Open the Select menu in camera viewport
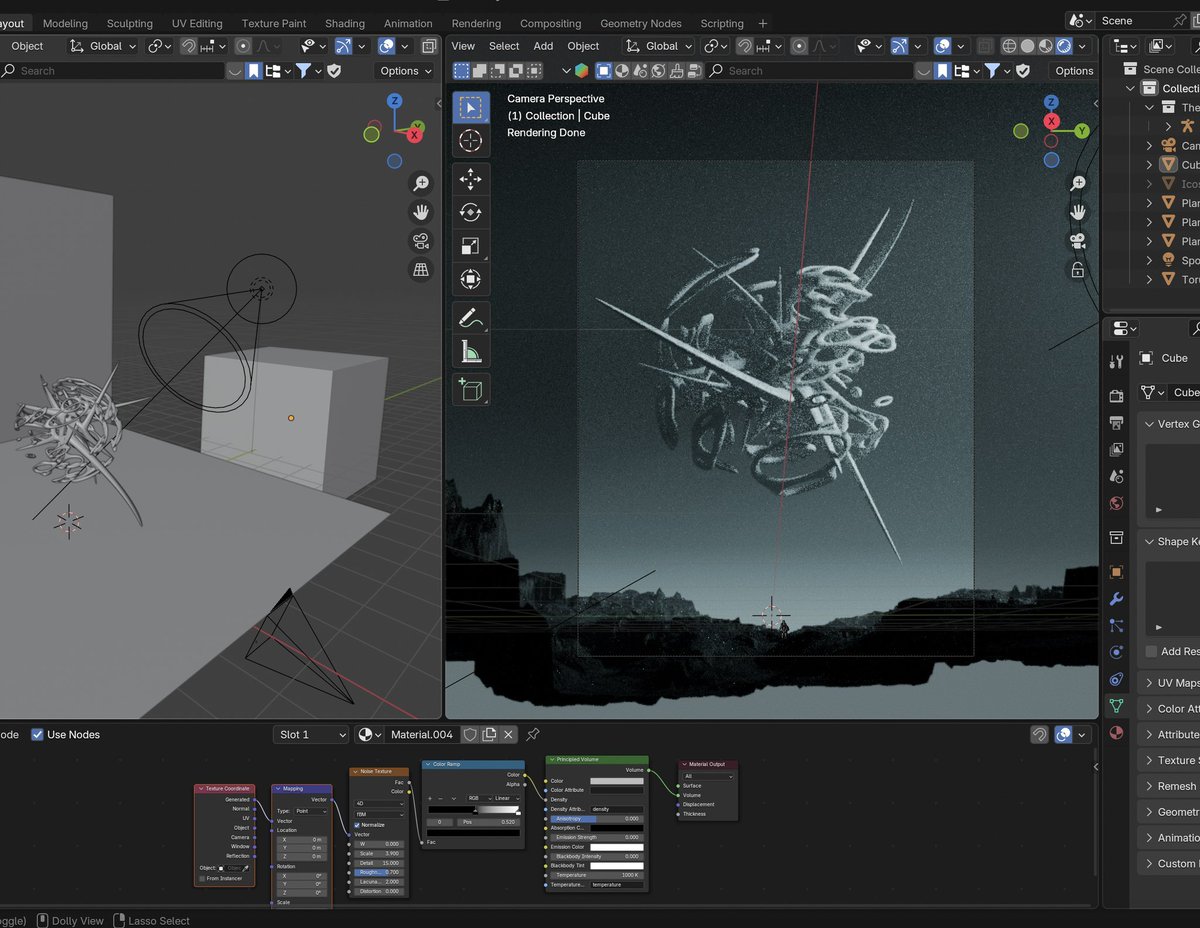1200x928 pixels. [504, 46]
